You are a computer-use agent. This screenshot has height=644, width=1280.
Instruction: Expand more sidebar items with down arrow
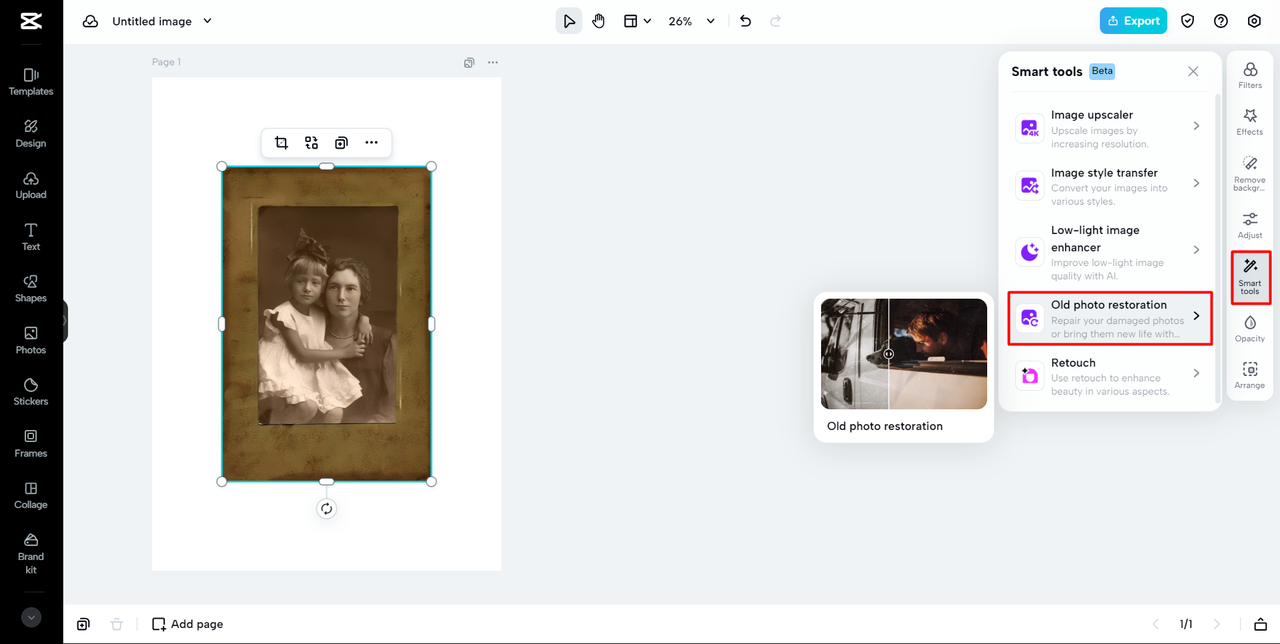pyautogui.click(x=31, y=618)
